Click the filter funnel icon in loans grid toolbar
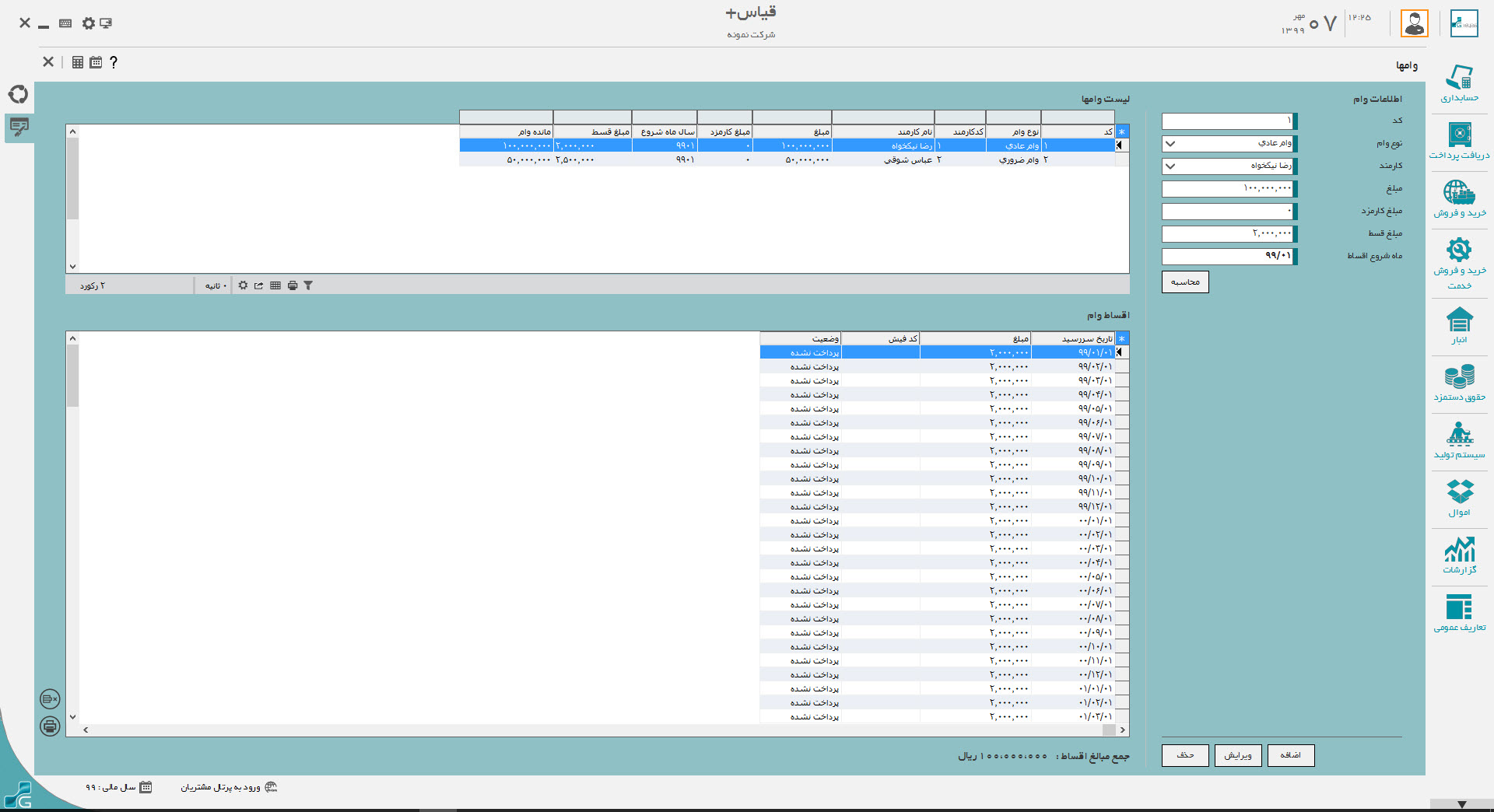The height and width of the screenshot is (812, 1494). pos(308,285)
